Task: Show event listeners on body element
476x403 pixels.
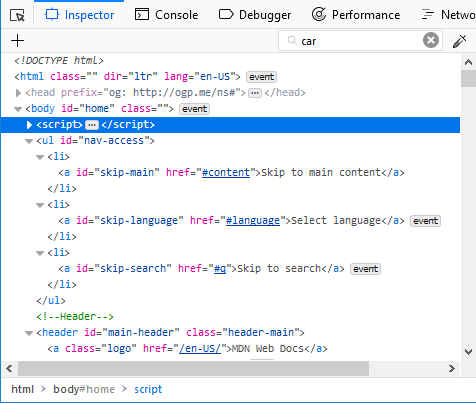Action: 194,109
